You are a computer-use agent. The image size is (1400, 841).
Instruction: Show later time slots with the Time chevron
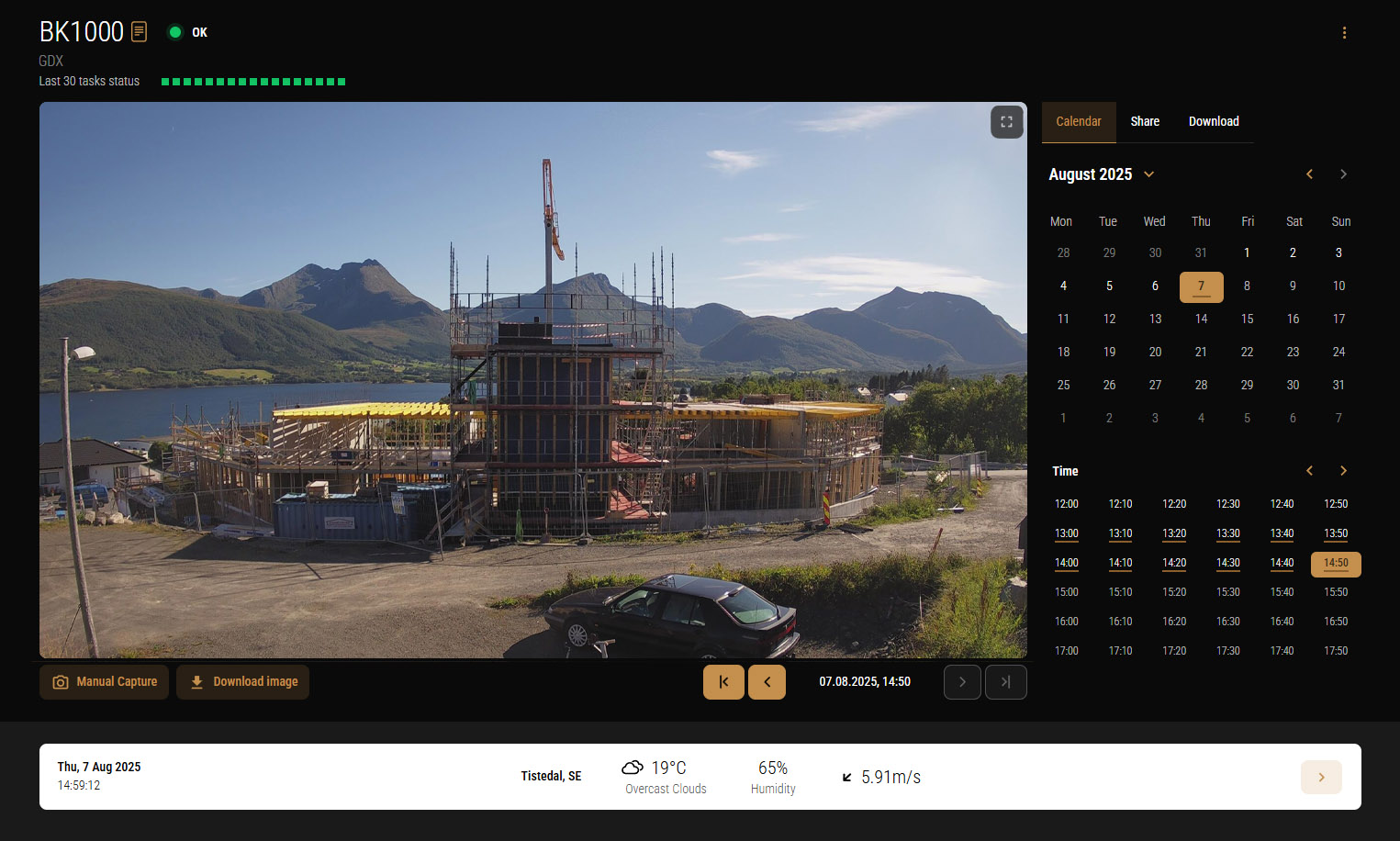click(x=1343, y=470)
